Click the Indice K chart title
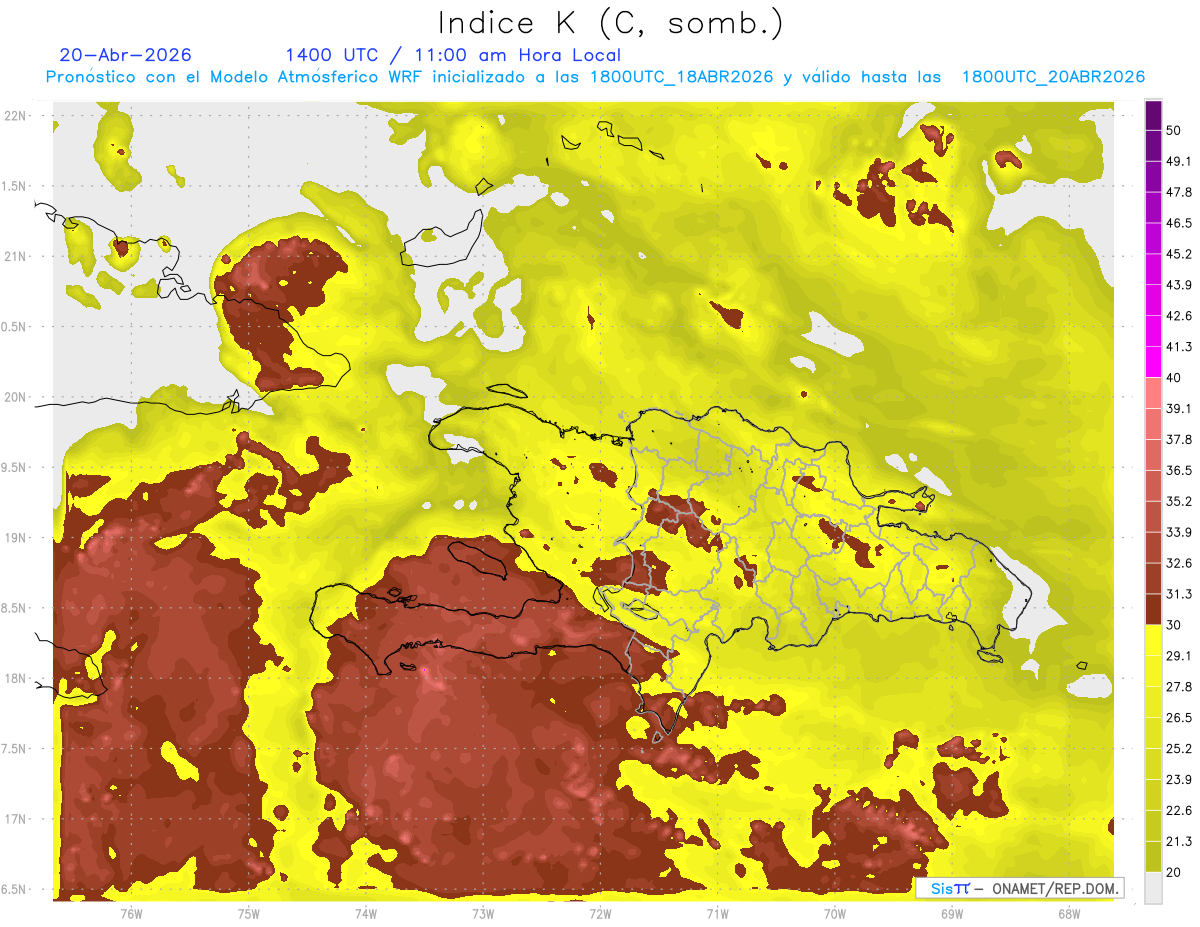 point(610,24)
